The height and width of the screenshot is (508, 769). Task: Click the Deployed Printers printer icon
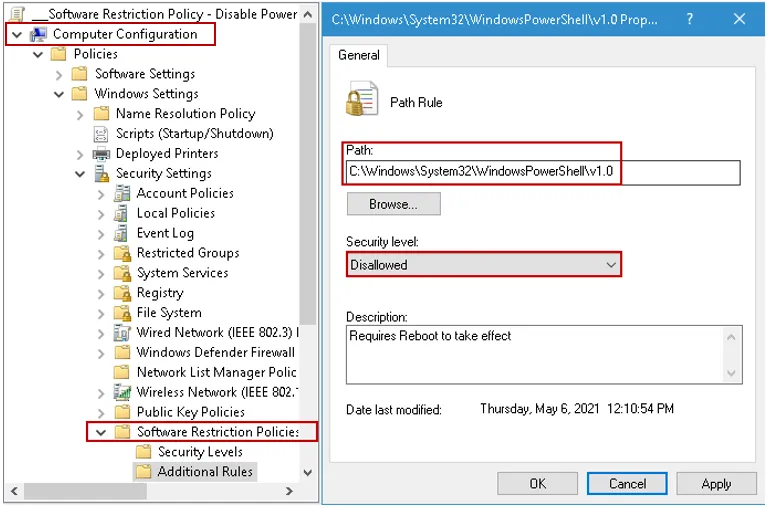pyautogui.click(x=100, y=154)
